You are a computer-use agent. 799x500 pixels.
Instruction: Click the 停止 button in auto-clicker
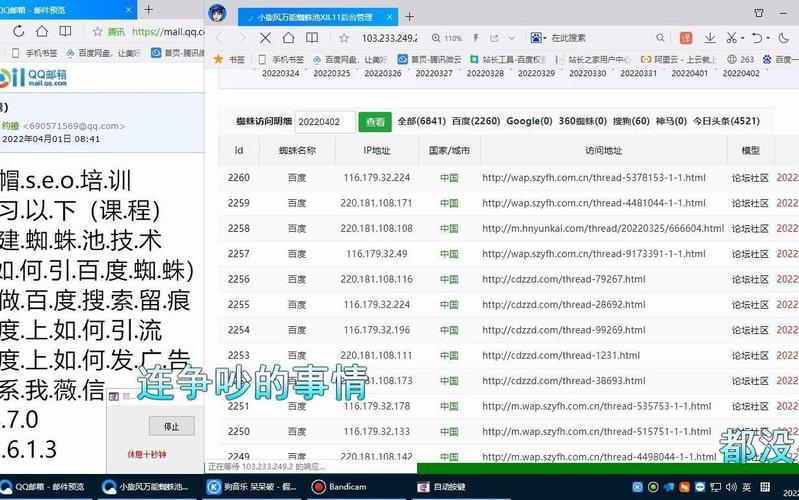point(172,426)
